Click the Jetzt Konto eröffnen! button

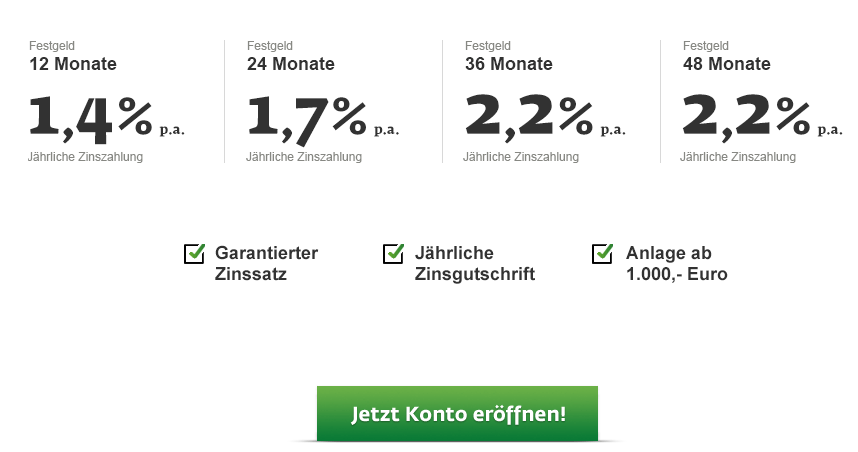(457, 414)
